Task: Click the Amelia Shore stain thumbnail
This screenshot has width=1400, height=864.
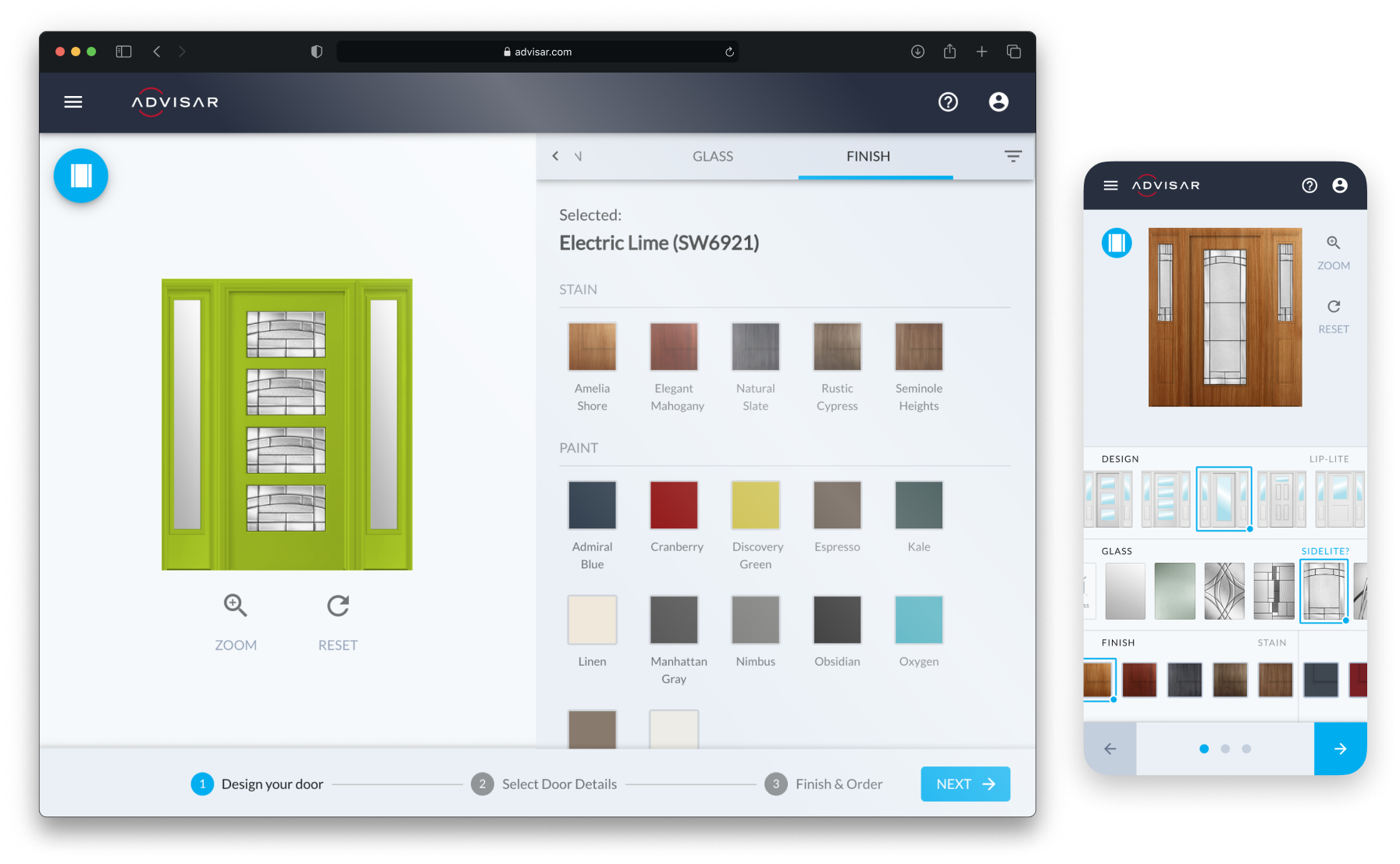Action: pyautogui.click(x=591, y=347)
